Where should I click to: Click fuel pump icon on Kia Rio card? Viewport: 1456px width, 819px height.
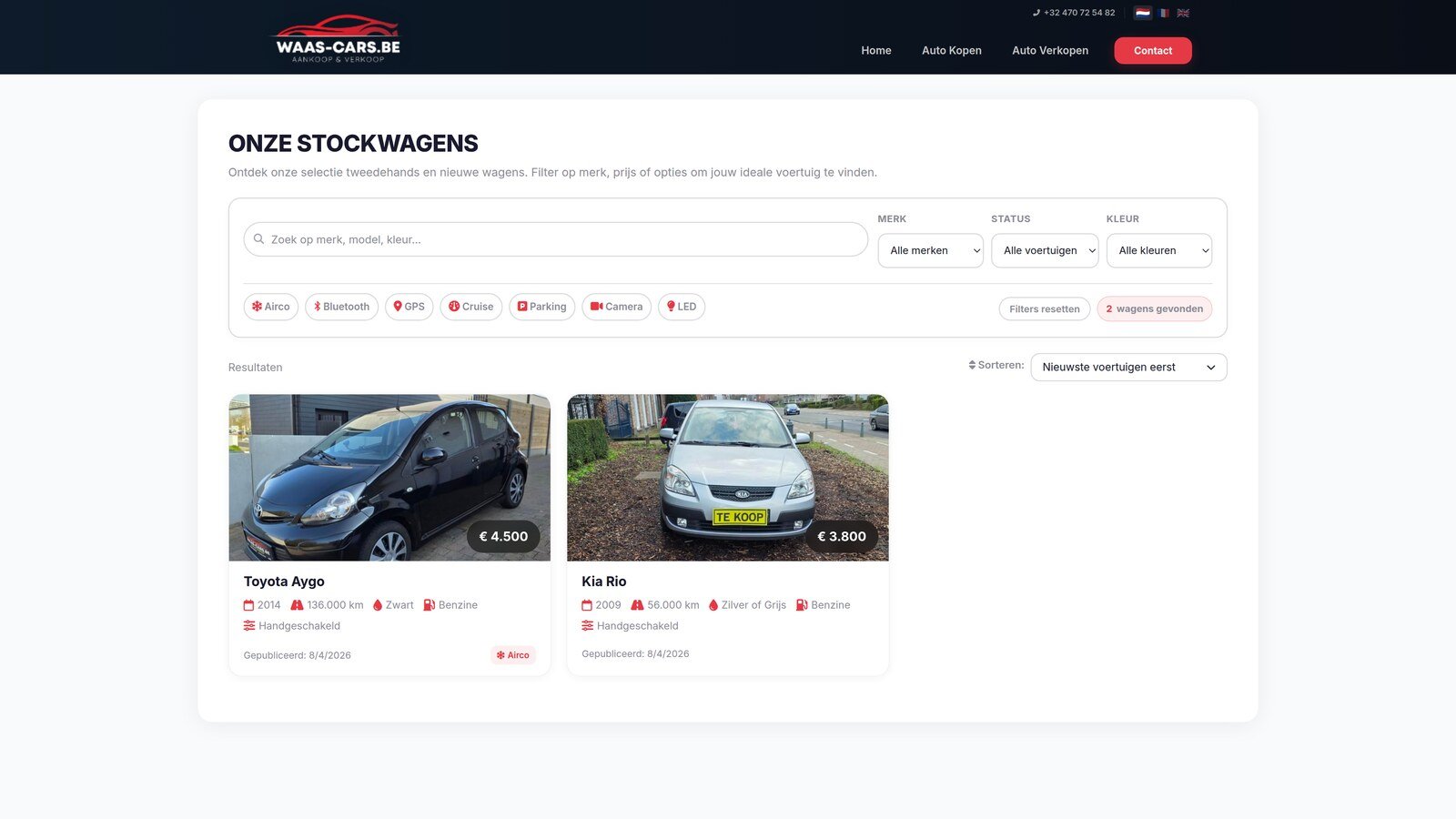point(802,605)
